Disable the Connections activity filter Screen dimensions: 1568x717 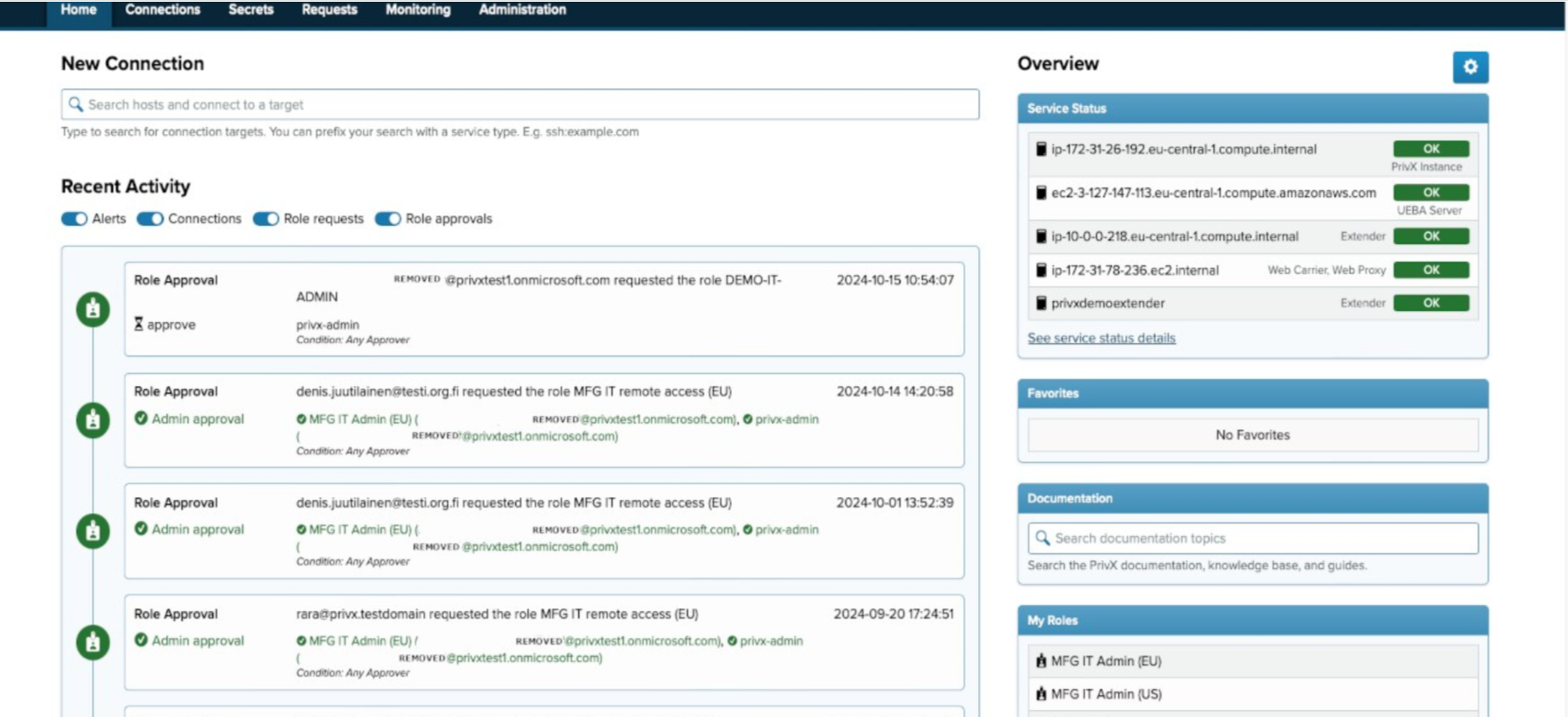pyautogui.click(x=151, y=219)
